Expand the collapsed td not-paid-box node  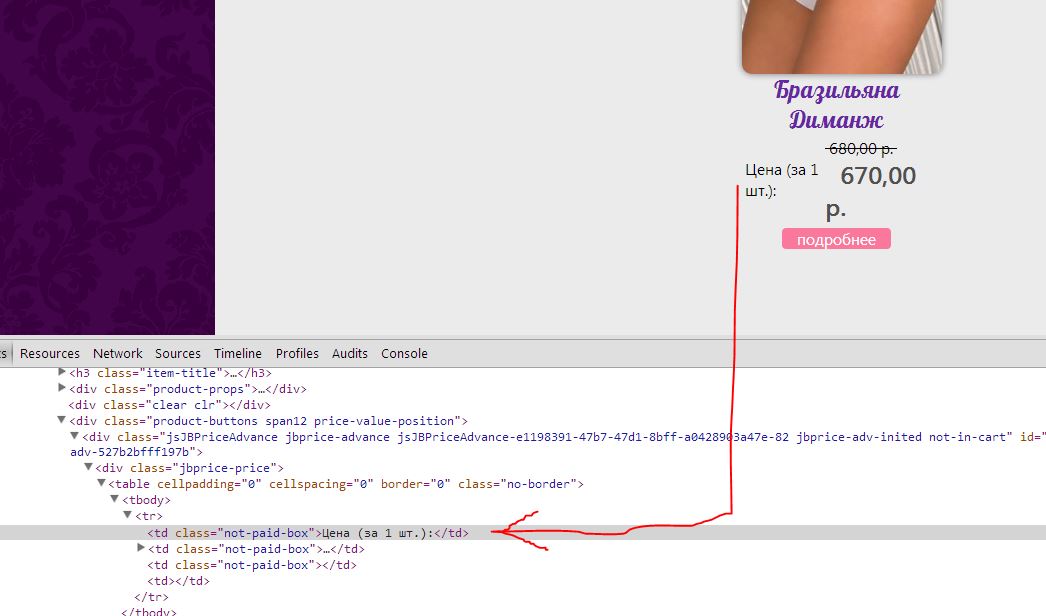pos(141,548)
